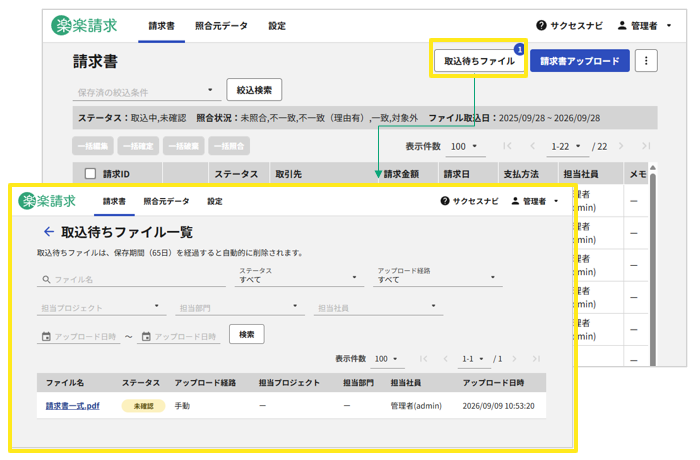Click the 楽楽請求 logo in the back window
The image size is (700, 460).
84,25
